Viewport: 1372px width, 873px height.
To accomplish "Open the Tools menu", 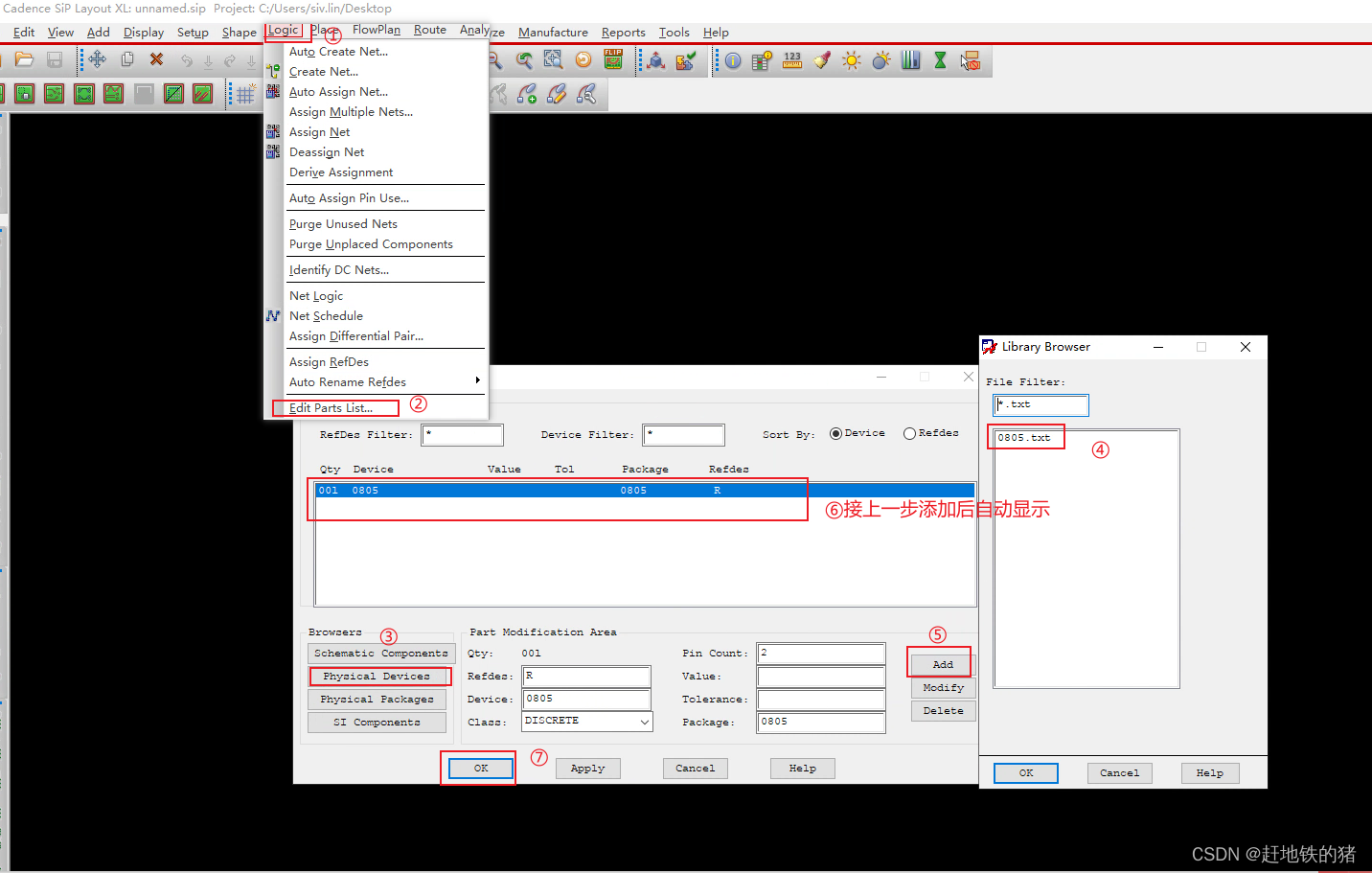I will coord(674,33).
